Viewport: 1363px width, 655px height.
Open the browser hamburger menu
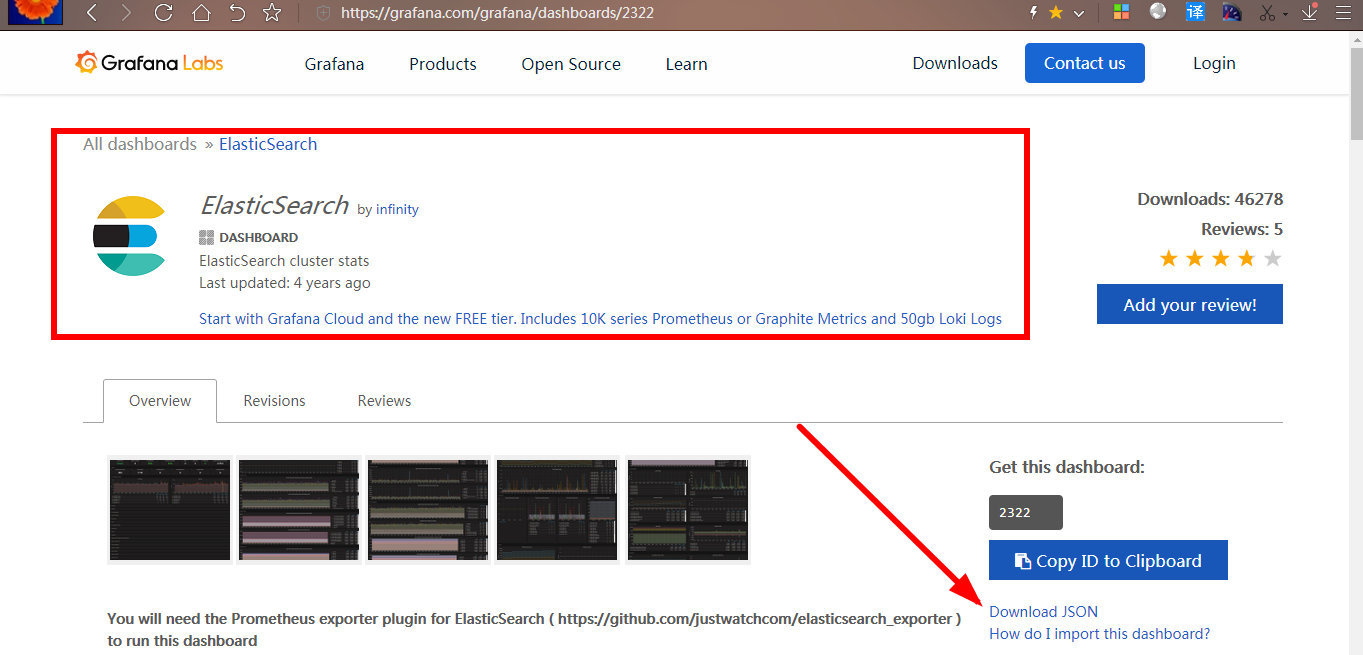pos(1343,13)
